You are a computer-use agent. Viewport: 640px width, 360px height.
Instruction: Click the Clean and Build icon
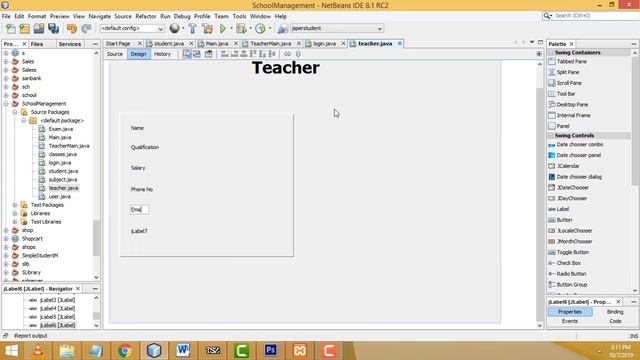(207, 28)
